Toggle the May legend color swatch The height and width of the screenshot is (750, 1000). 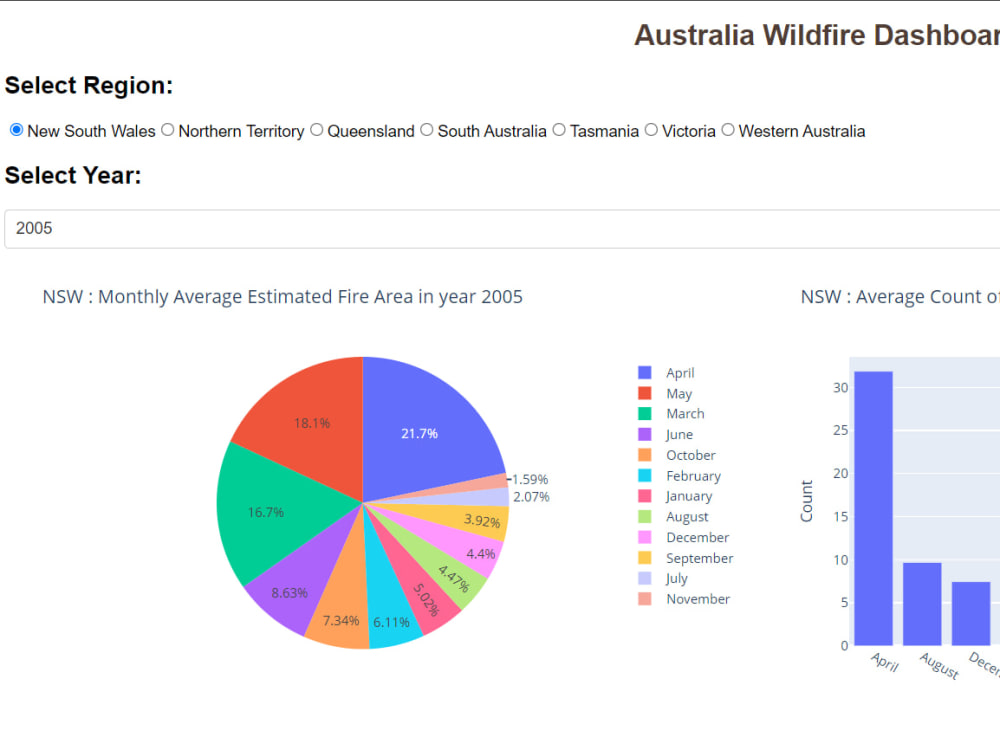(645, 393)
